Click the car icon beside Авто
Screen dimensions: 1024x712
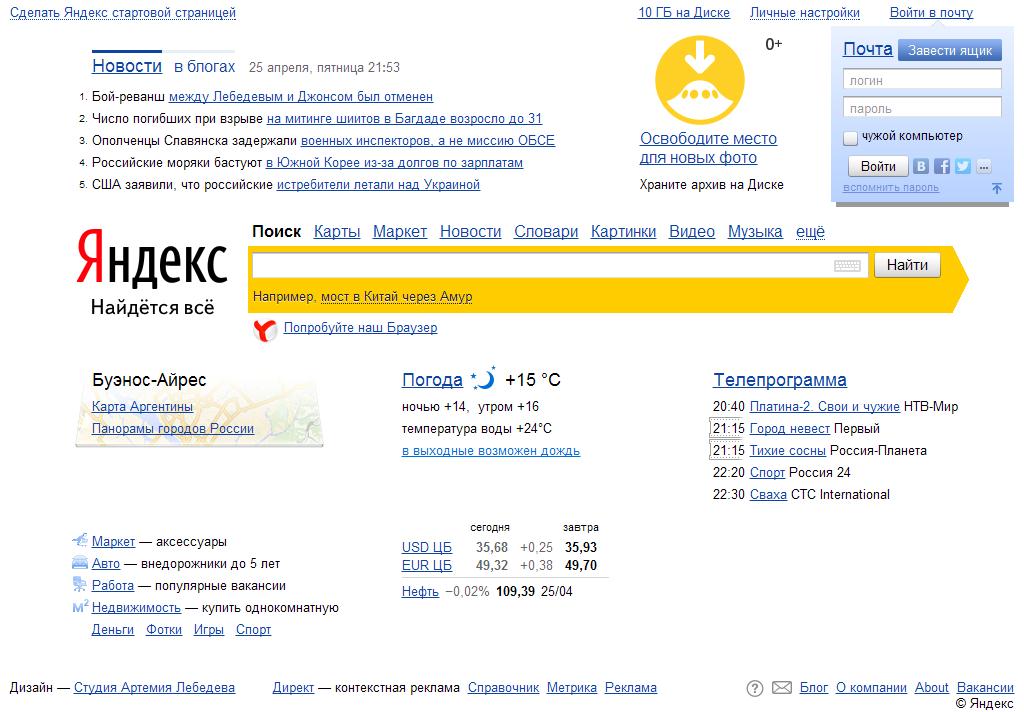80,563
